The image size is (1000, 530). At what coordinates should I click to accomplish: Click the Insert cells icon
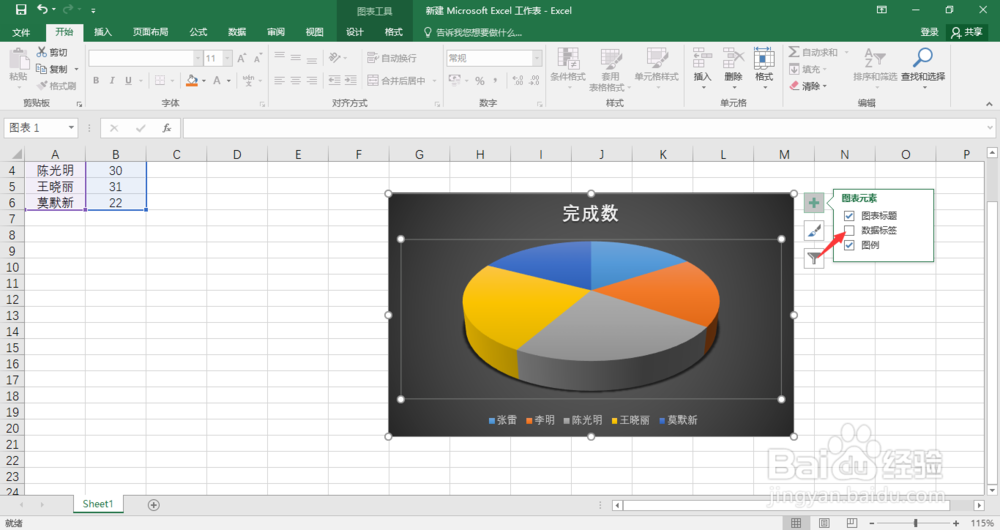(x=702, y=59)
